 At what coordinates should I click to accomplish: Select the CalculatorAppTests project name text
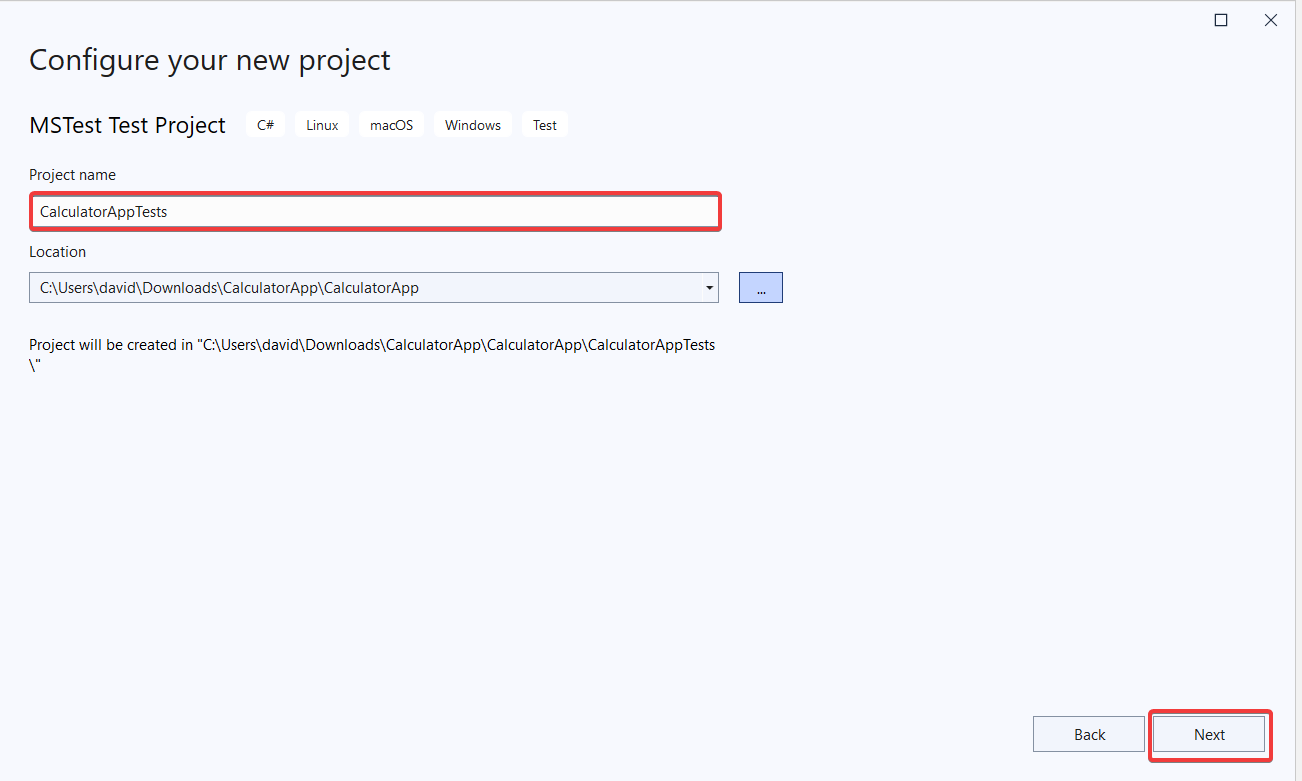(x=103, y=211)
